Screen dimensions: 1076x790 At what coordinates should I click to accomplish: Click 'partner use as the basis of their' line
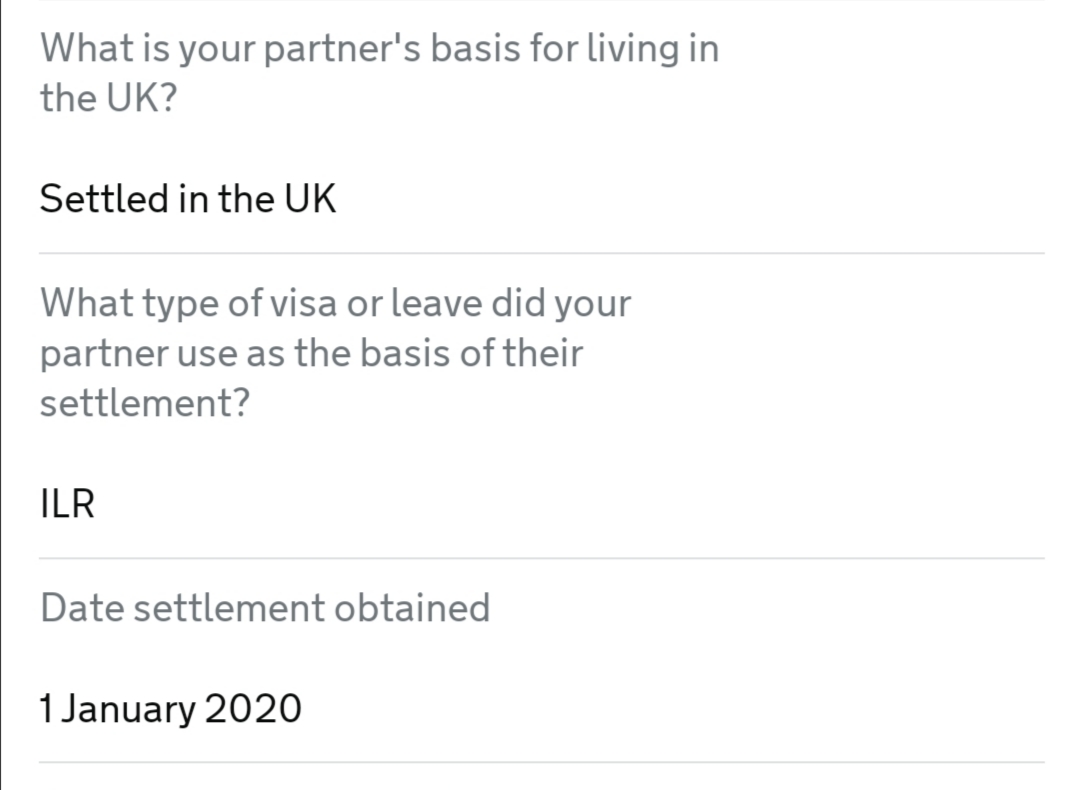(312, 353)
